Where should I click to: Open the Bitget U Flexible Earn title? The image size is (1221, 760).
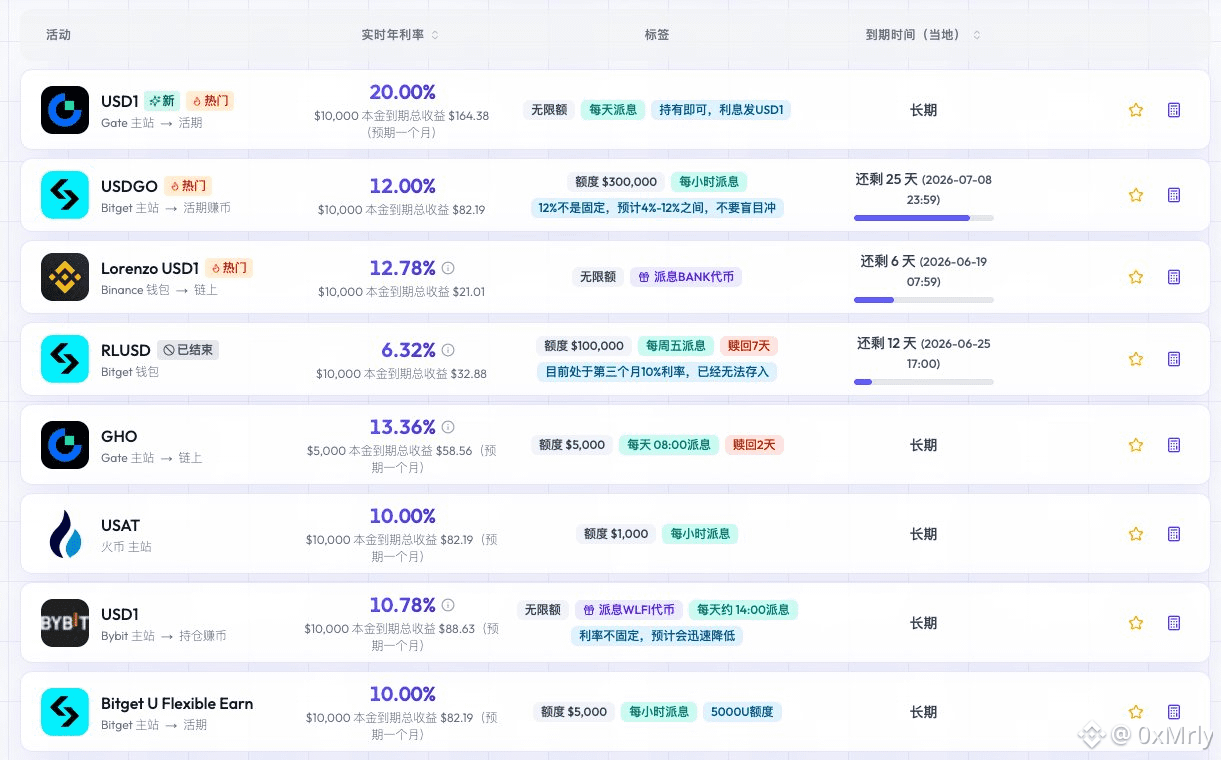(x=177, y=704)
